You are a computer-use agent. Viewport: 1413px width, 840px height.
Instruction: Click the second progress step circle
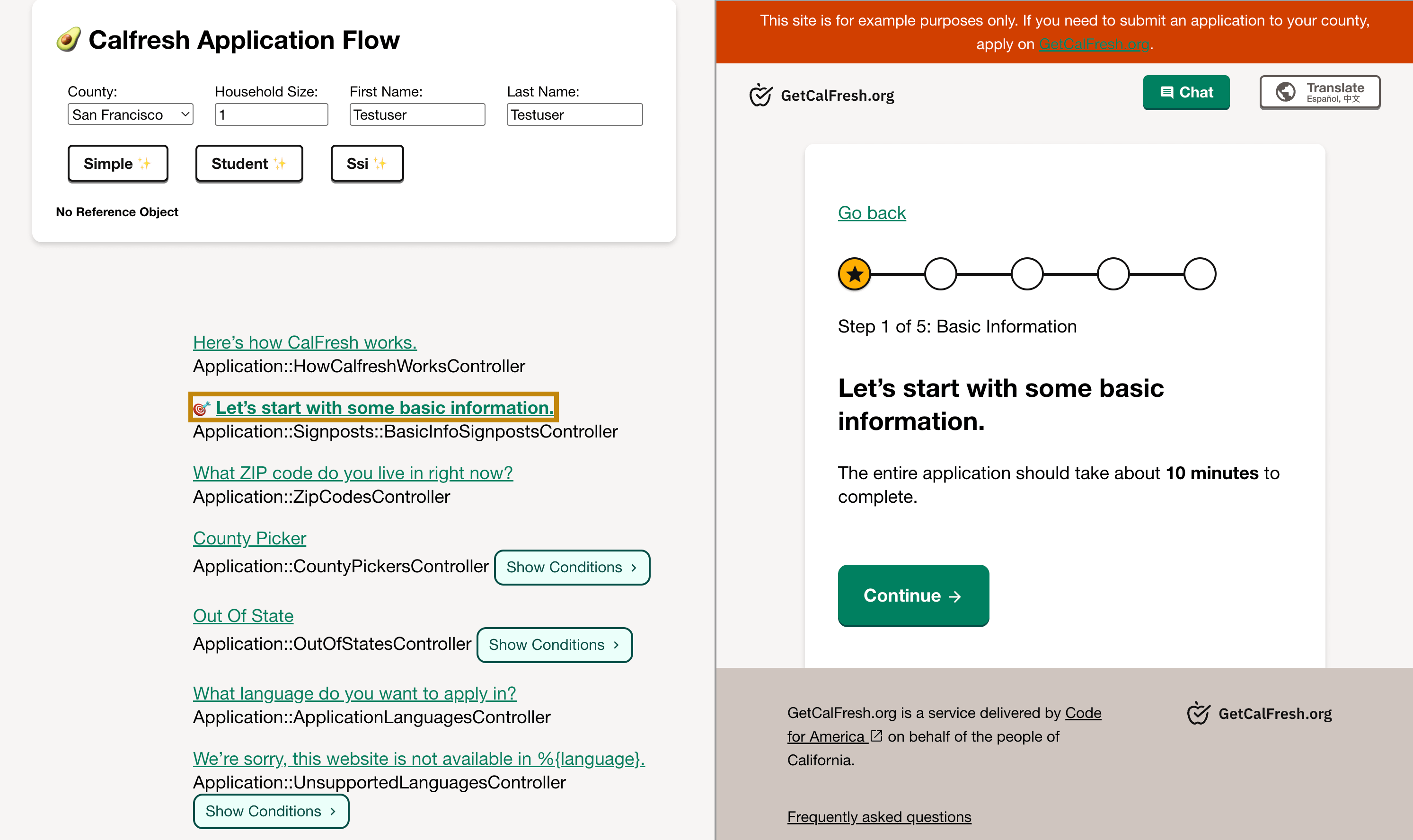coord(940,274)
